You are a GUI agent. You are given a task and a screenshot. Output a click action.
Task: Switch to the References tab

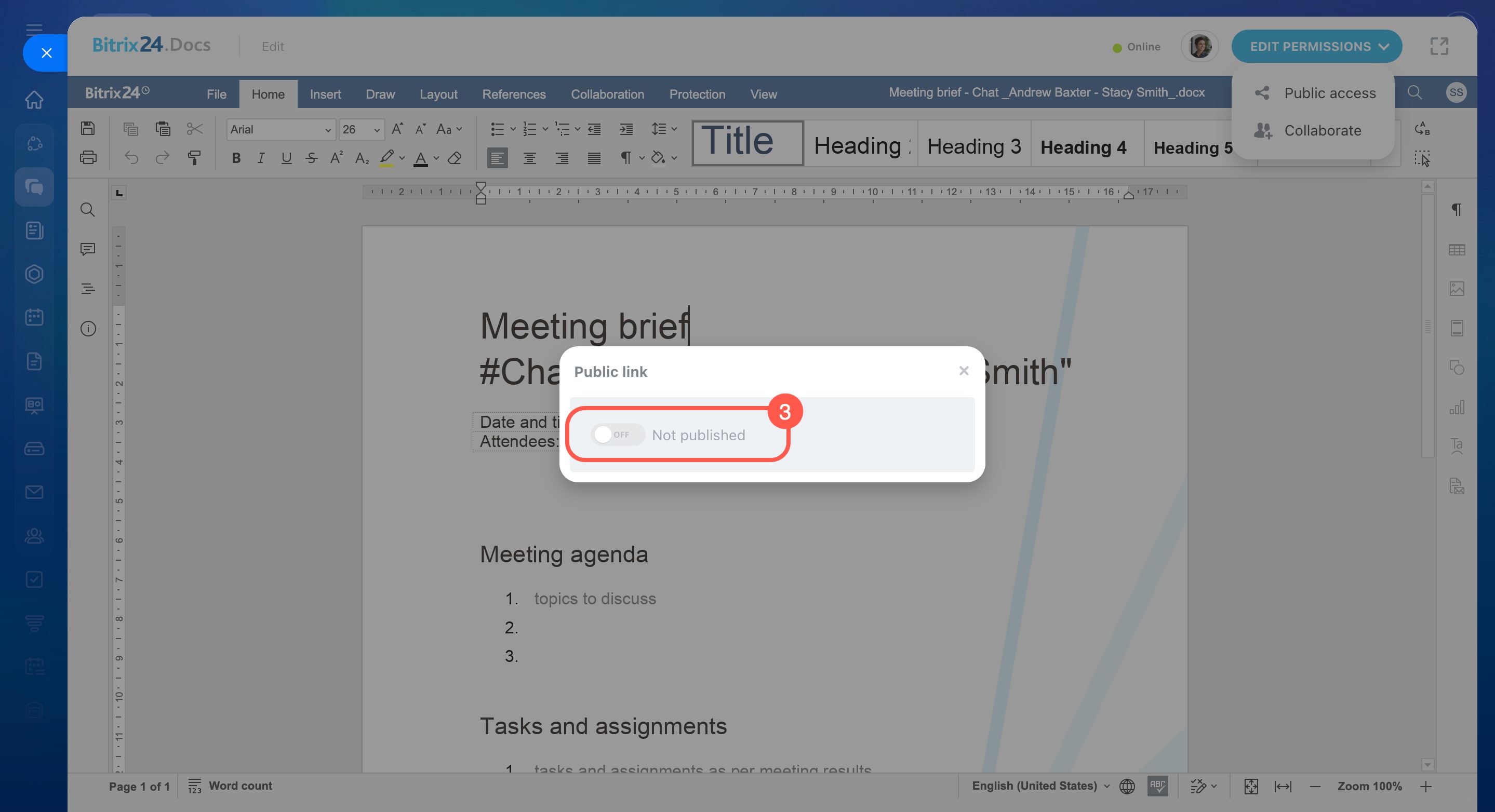click(x=514, y=94)
